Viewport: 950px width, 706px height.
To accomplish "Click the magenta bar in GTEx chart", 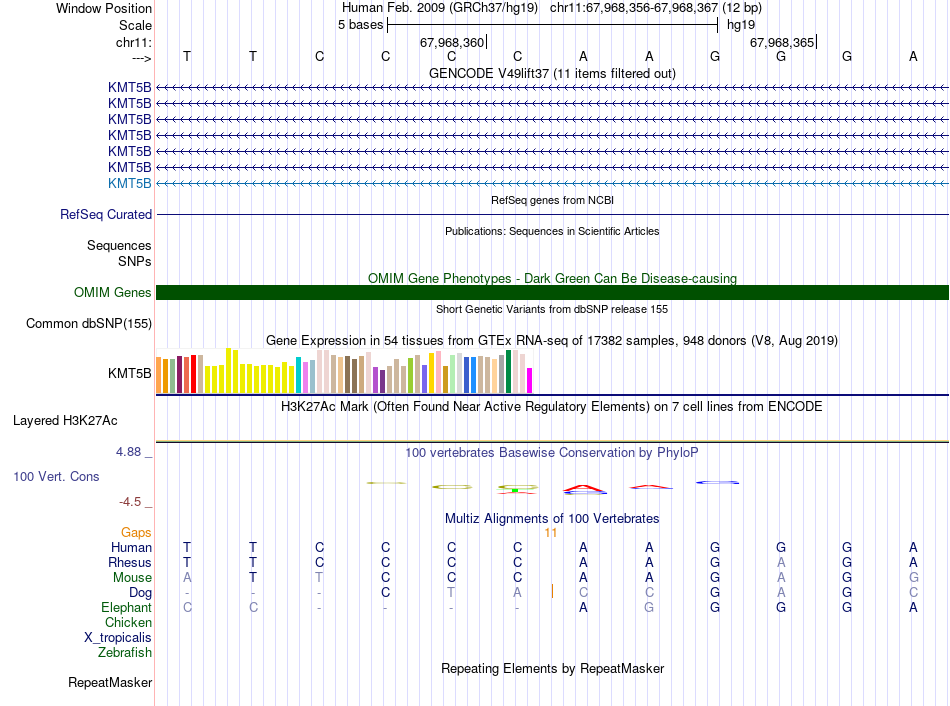I will pos(529,381).
